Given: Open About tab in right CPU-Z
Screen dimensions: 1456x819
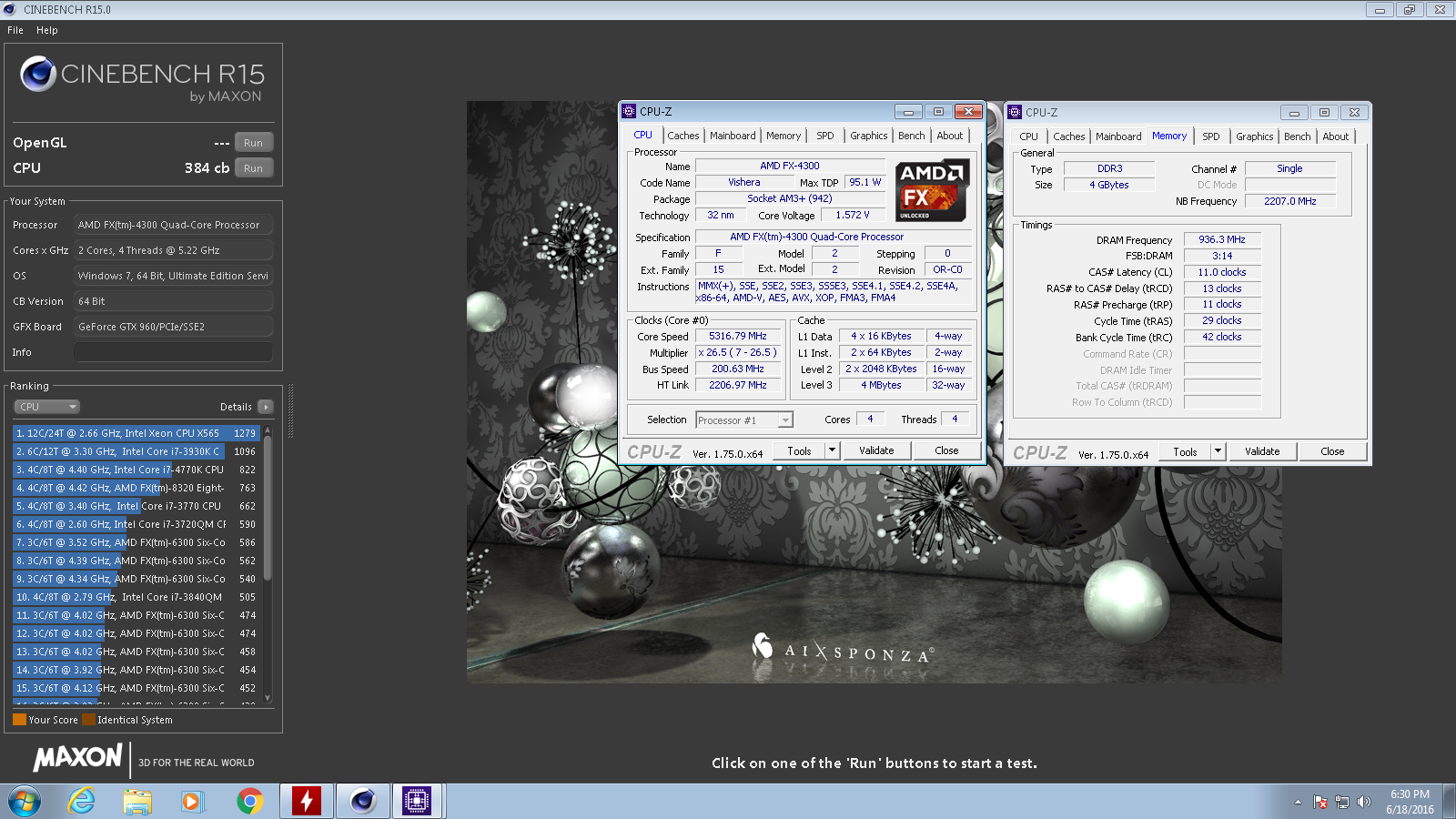Looking at the screenshot, I should click(1336, 136).
